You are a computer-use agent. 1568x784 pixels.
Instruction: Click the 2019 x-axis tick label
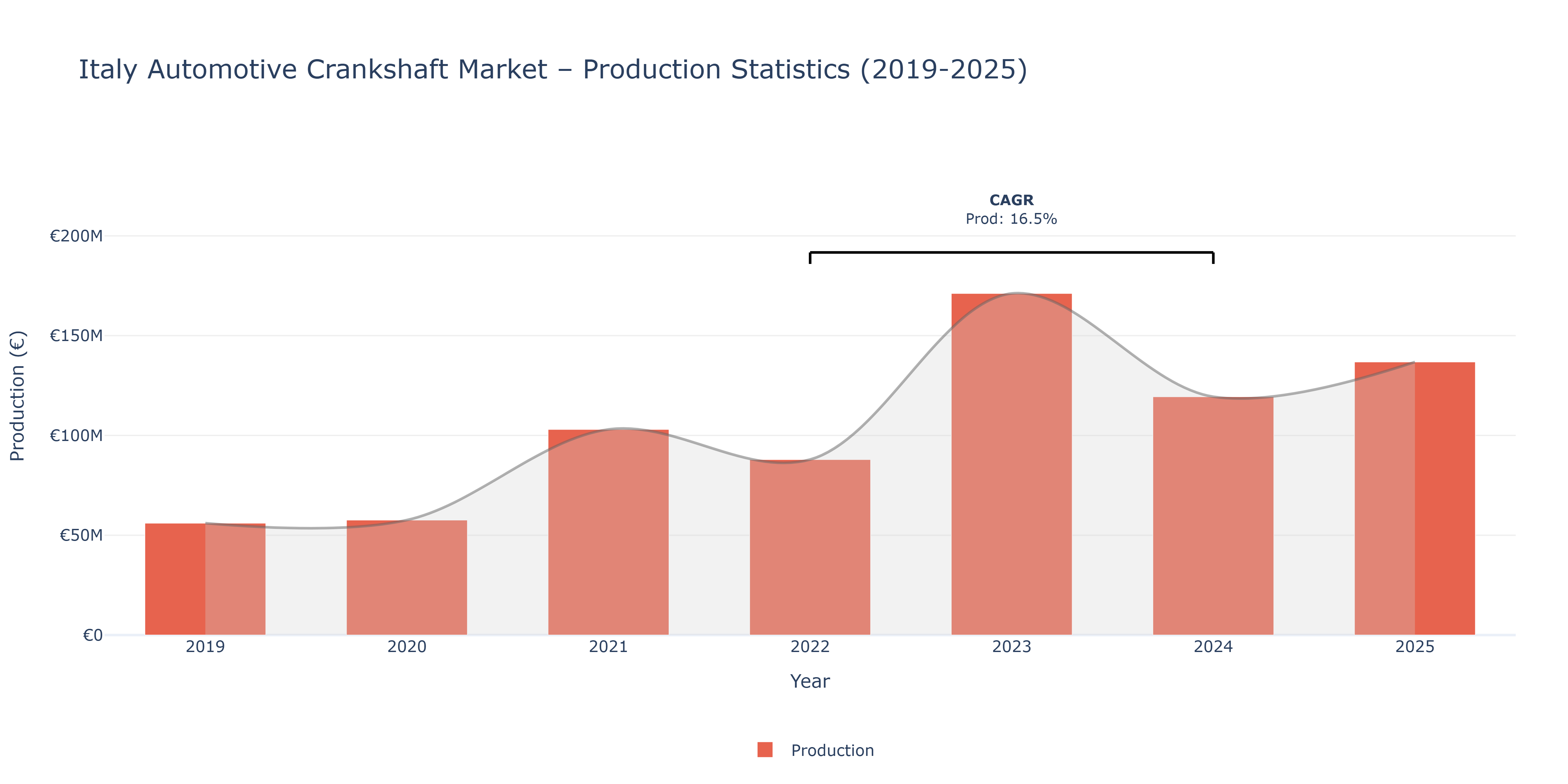coord(205,646)
